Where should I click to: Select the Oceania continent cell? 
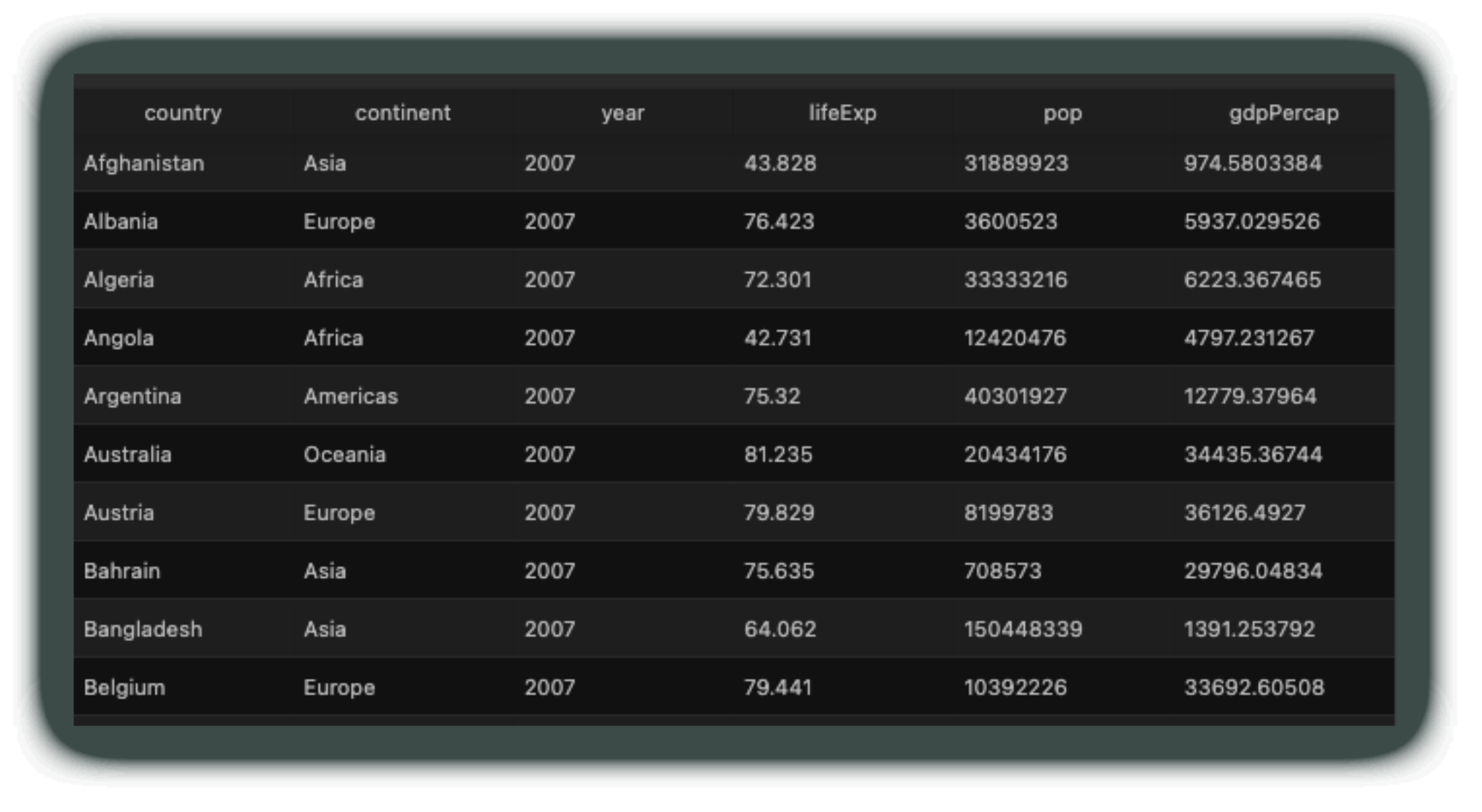344,454
